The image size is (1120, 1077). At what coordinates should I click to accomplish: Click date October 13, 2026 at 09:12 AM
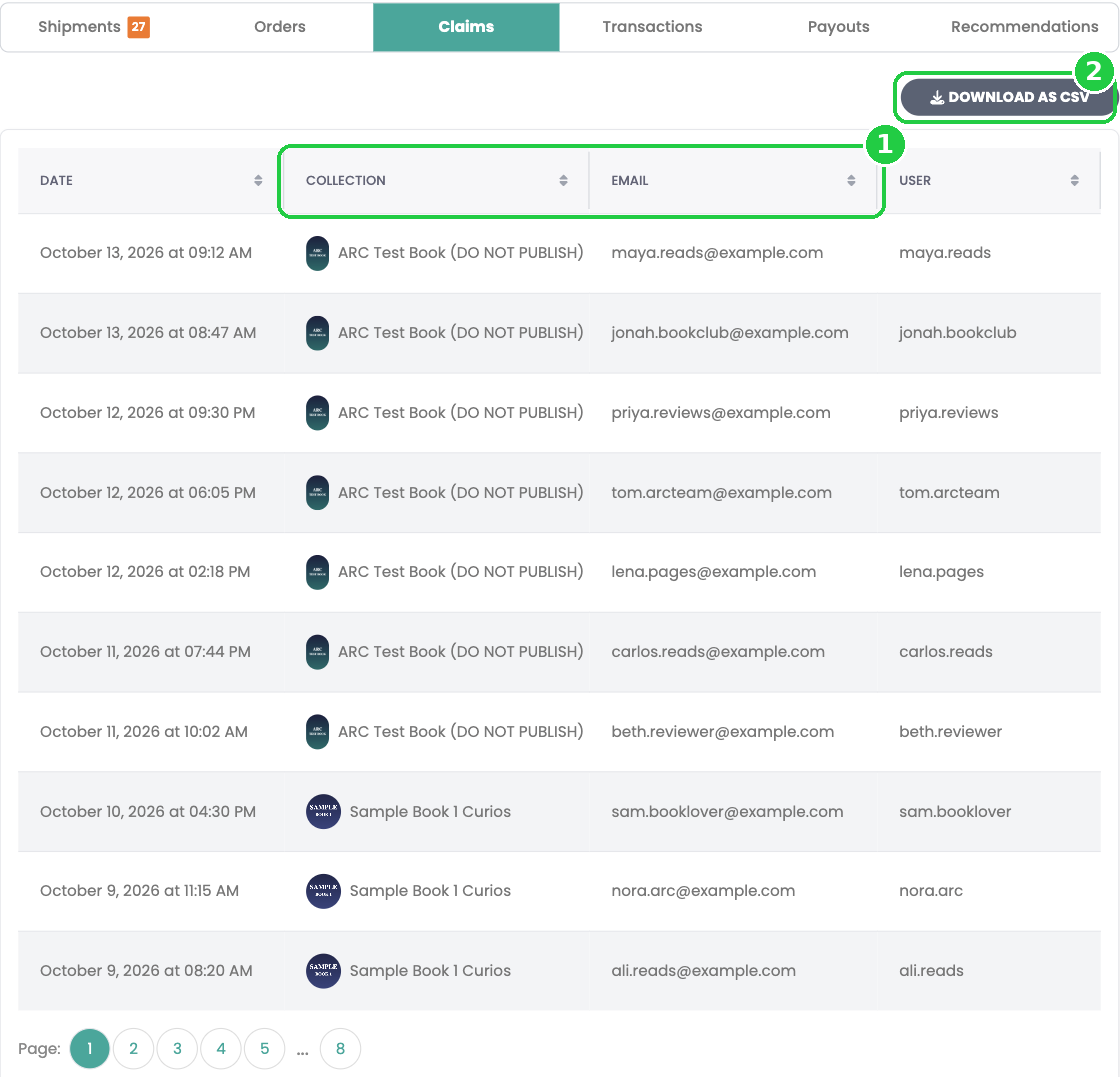coord(146,253)
